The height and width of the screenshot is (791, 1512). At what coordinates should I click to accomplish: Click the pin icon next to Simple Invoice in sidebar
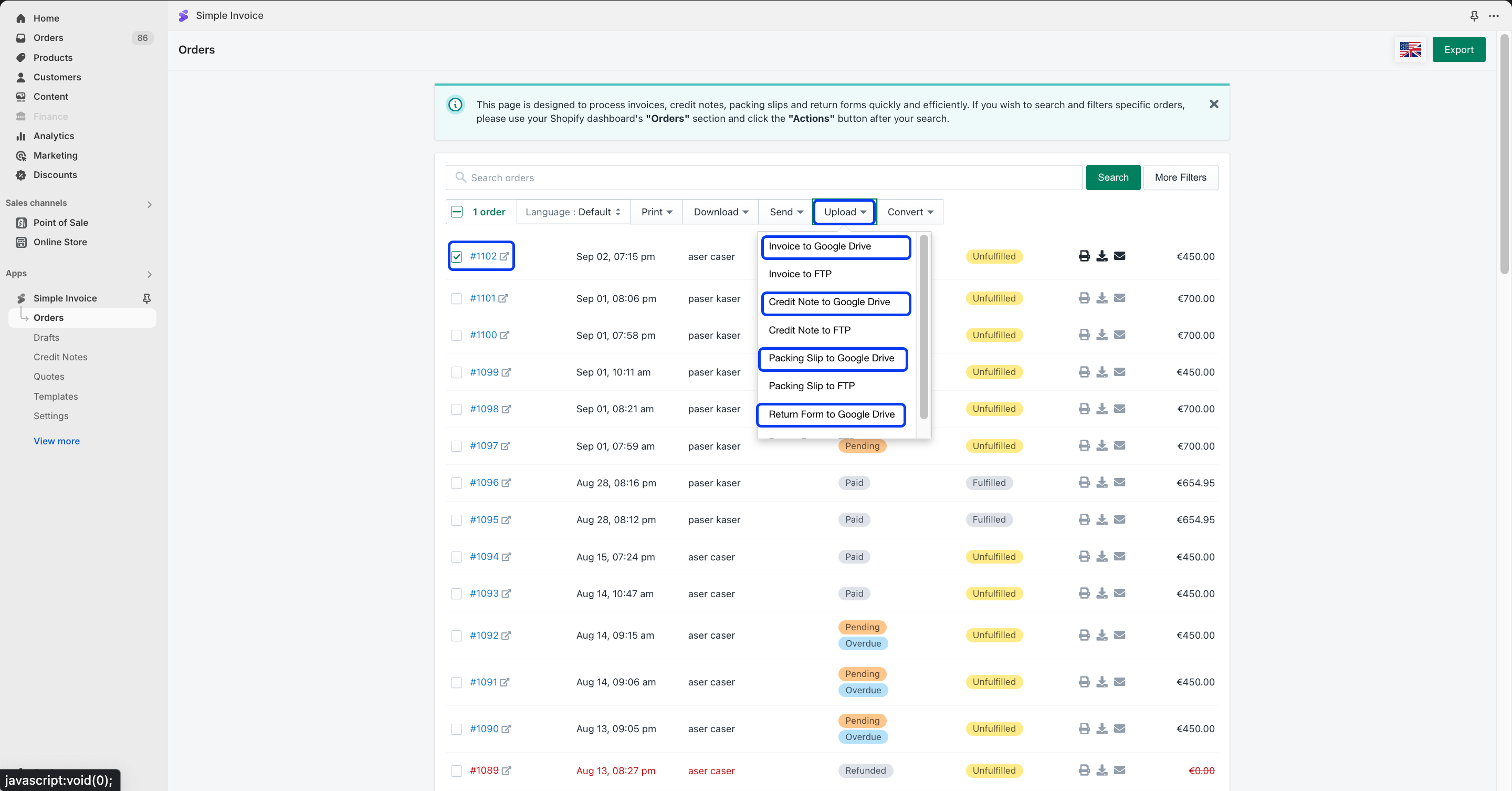click(x=147, y=298)
